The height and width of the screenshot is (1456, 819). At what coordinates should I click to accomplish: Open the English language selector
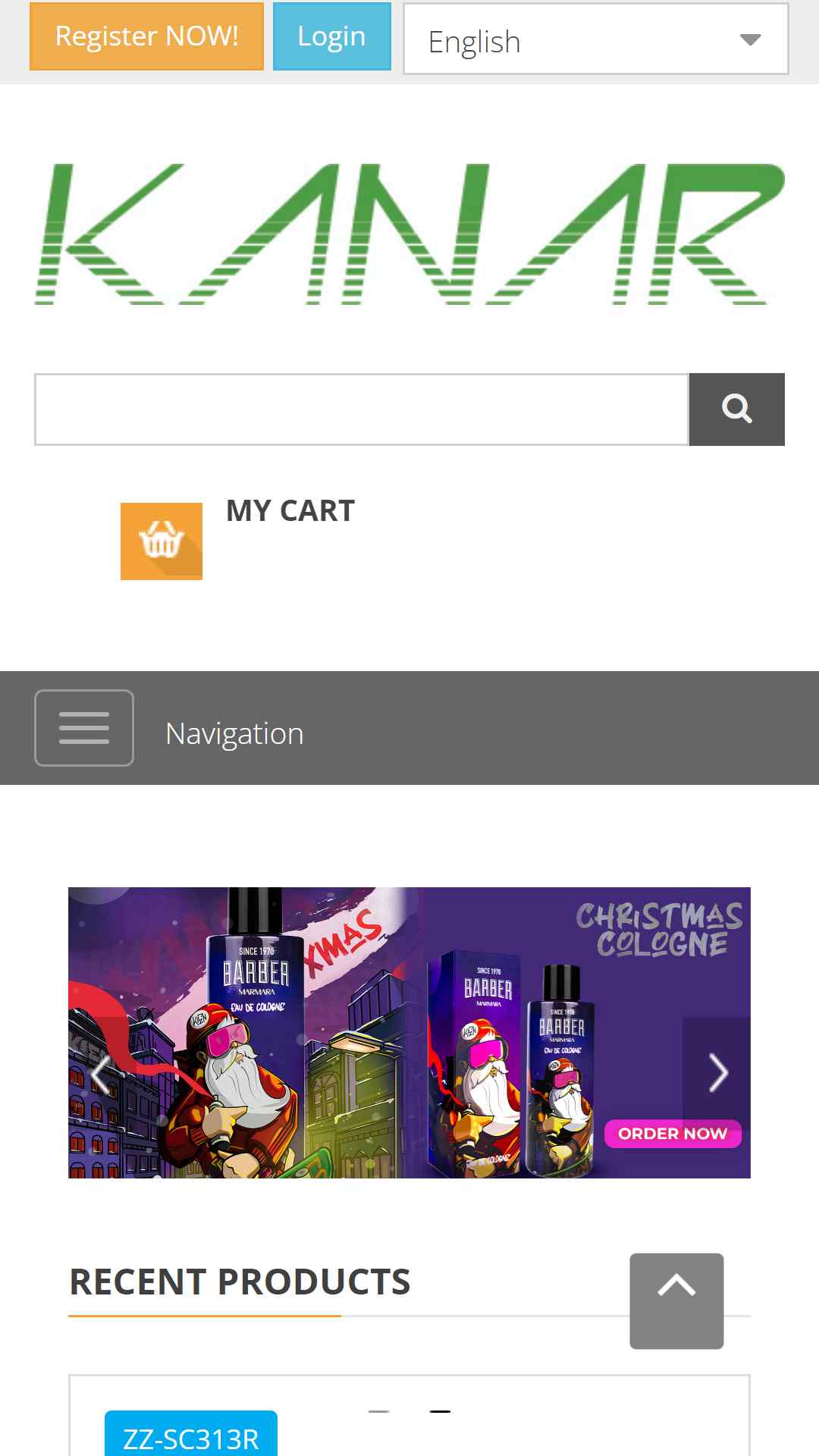coord(596,39)
